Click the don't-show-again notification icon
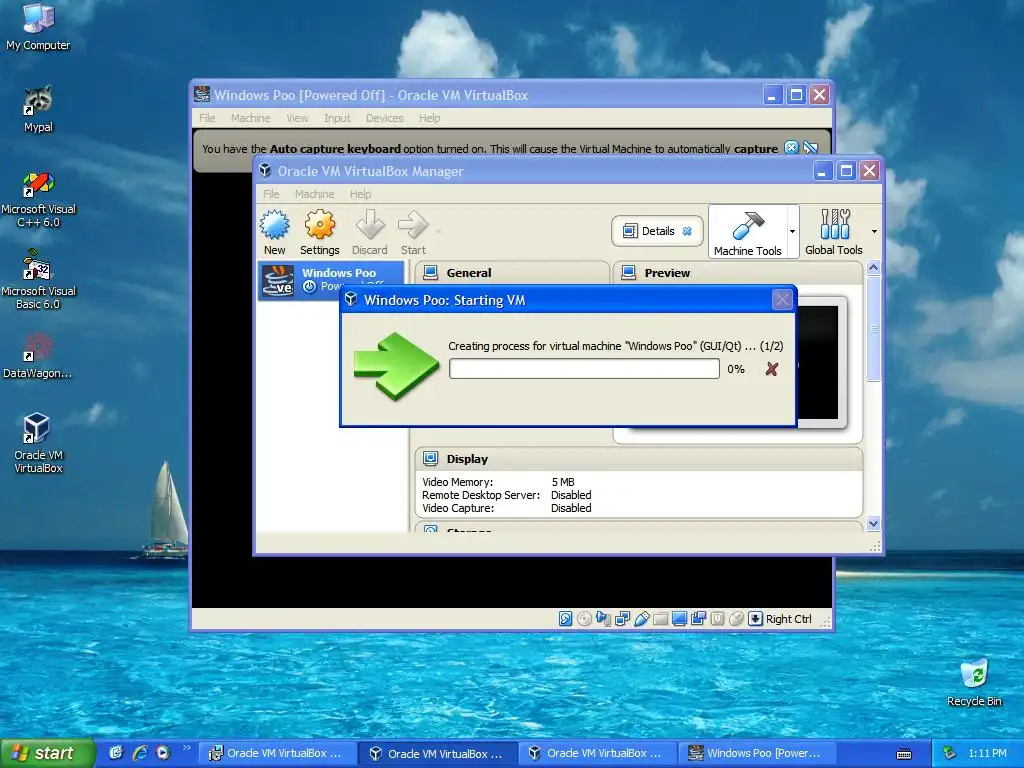 [810, 148]
